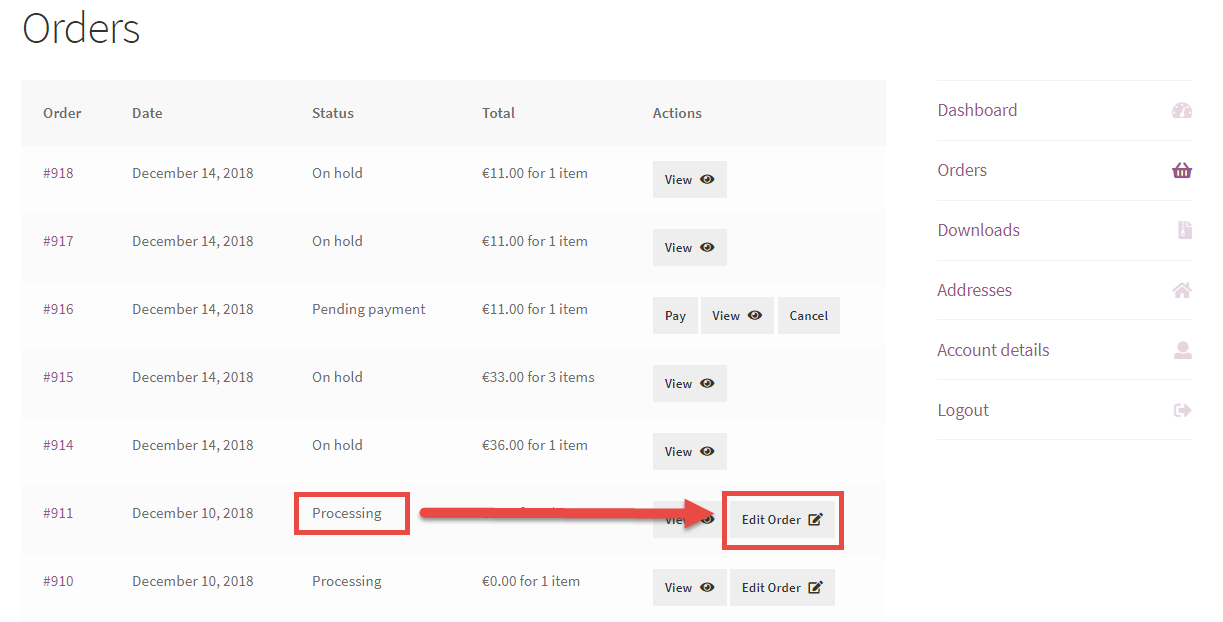This screenshot has width=1223, height=622.
Task: View order #910 details
Action: (x=690, y=588)
